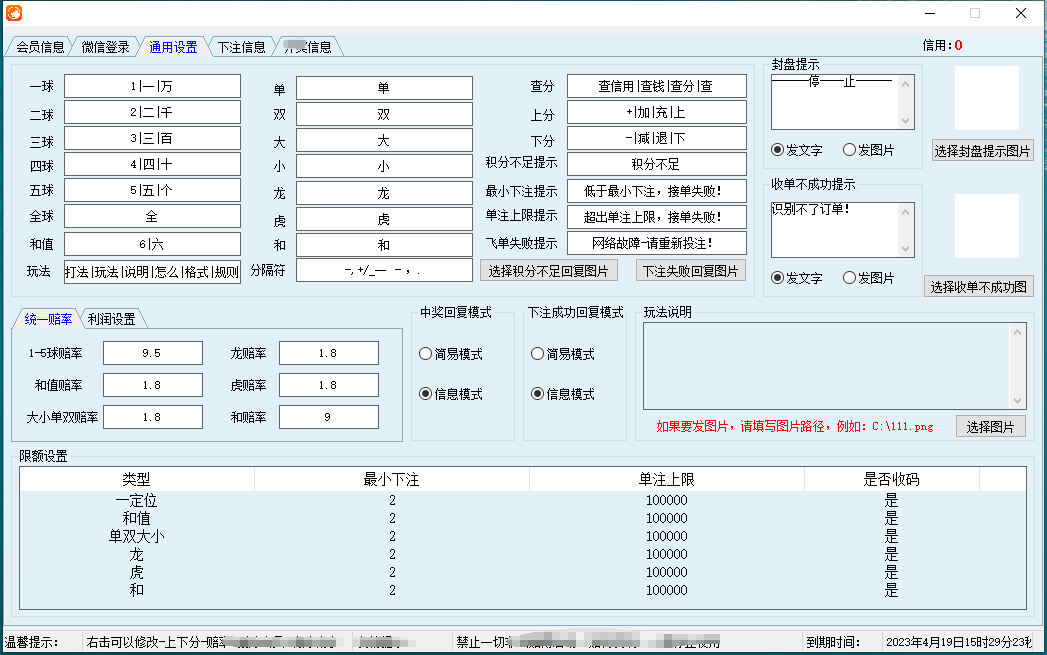Click the 单注上限 column header
The image size is (1047, 655).
pyautogui.click(x=666, y=480)
